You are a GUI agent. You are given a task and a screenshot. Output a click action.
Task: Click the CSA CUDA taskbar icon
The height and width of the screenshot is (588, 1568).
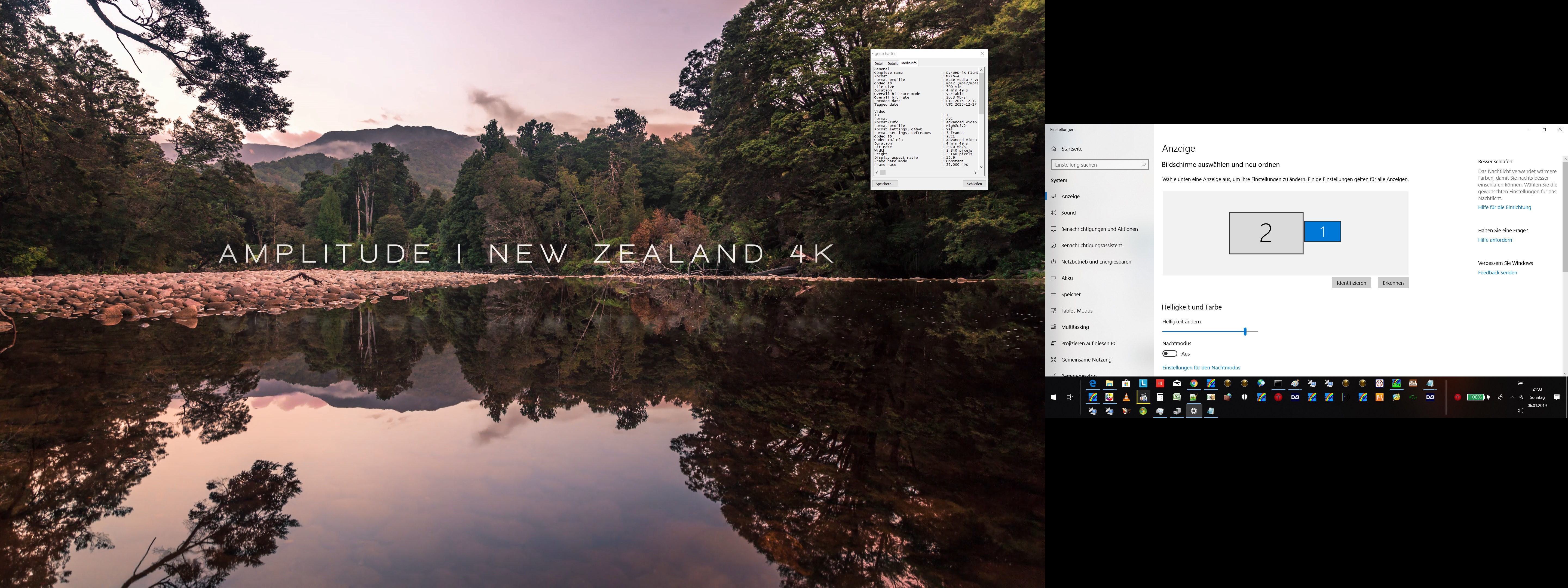point(1396,384)
